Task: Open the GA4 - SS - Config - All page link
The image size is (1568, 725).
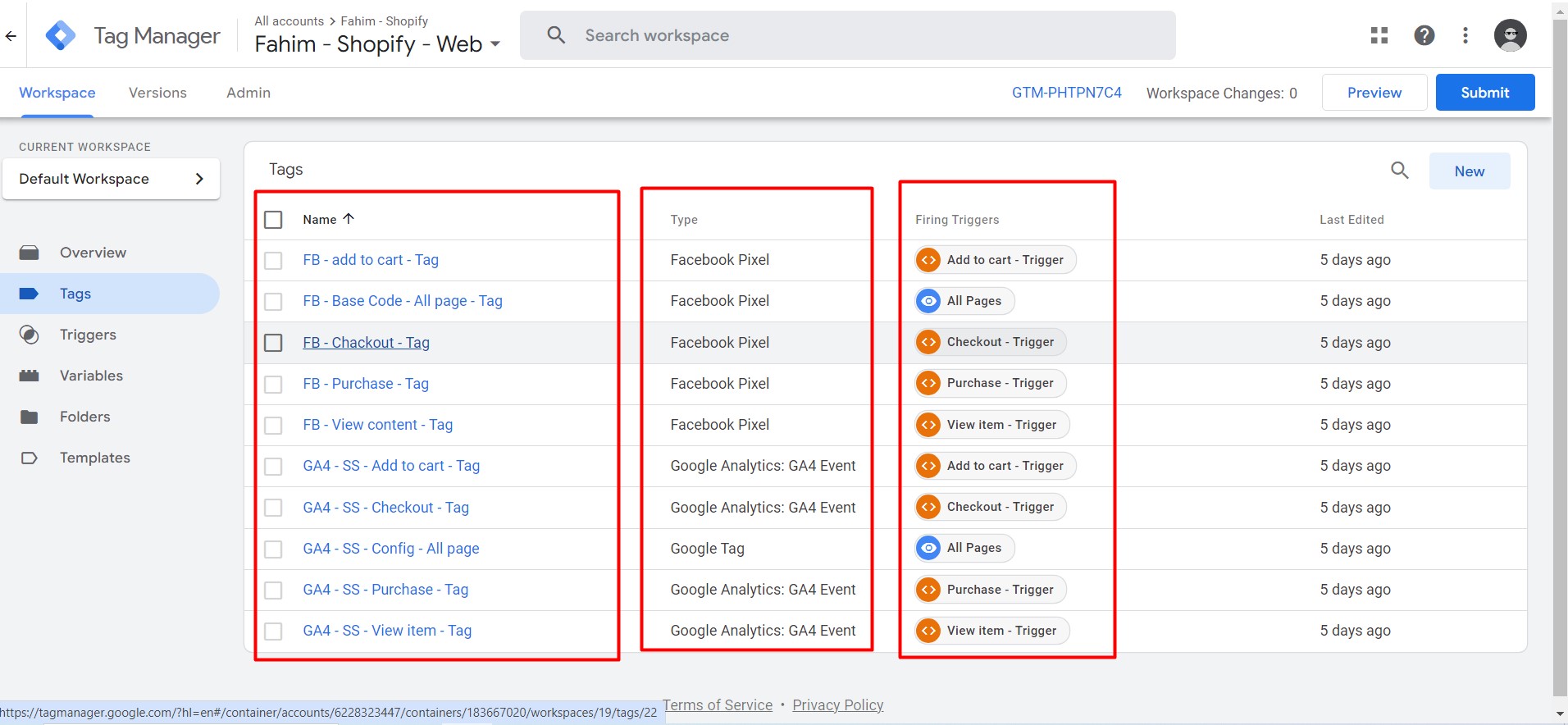Action: (391, 549)
